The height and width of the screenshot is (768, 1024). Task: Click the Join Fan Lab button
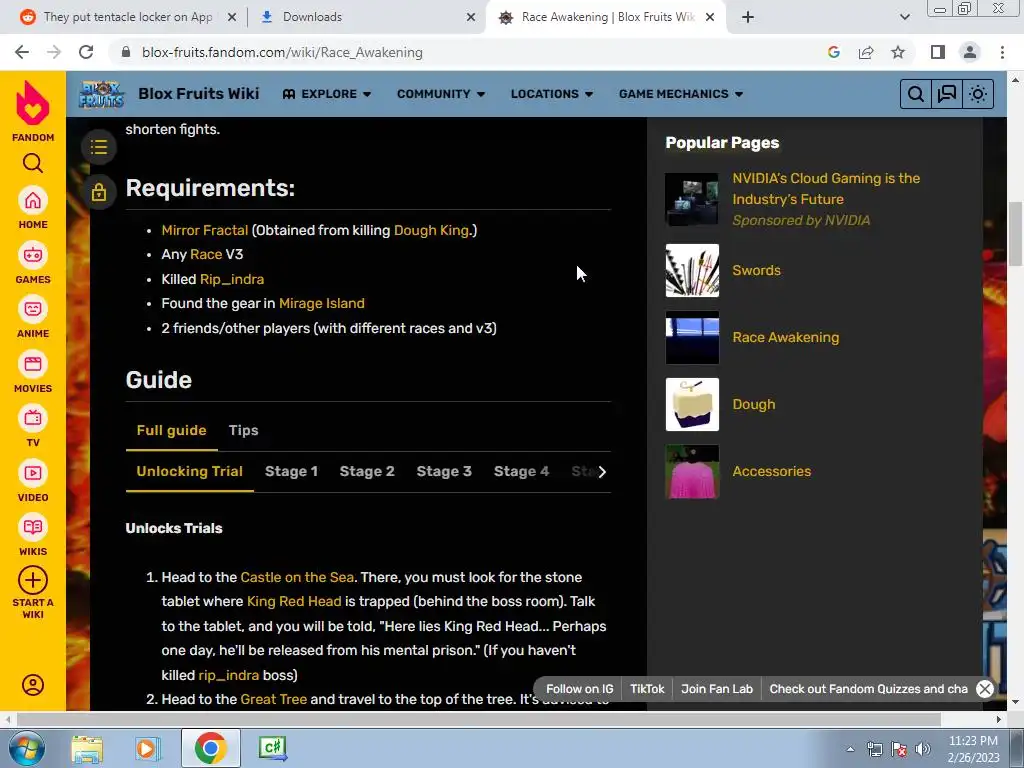pyautogui.click(x=716, y=689)
